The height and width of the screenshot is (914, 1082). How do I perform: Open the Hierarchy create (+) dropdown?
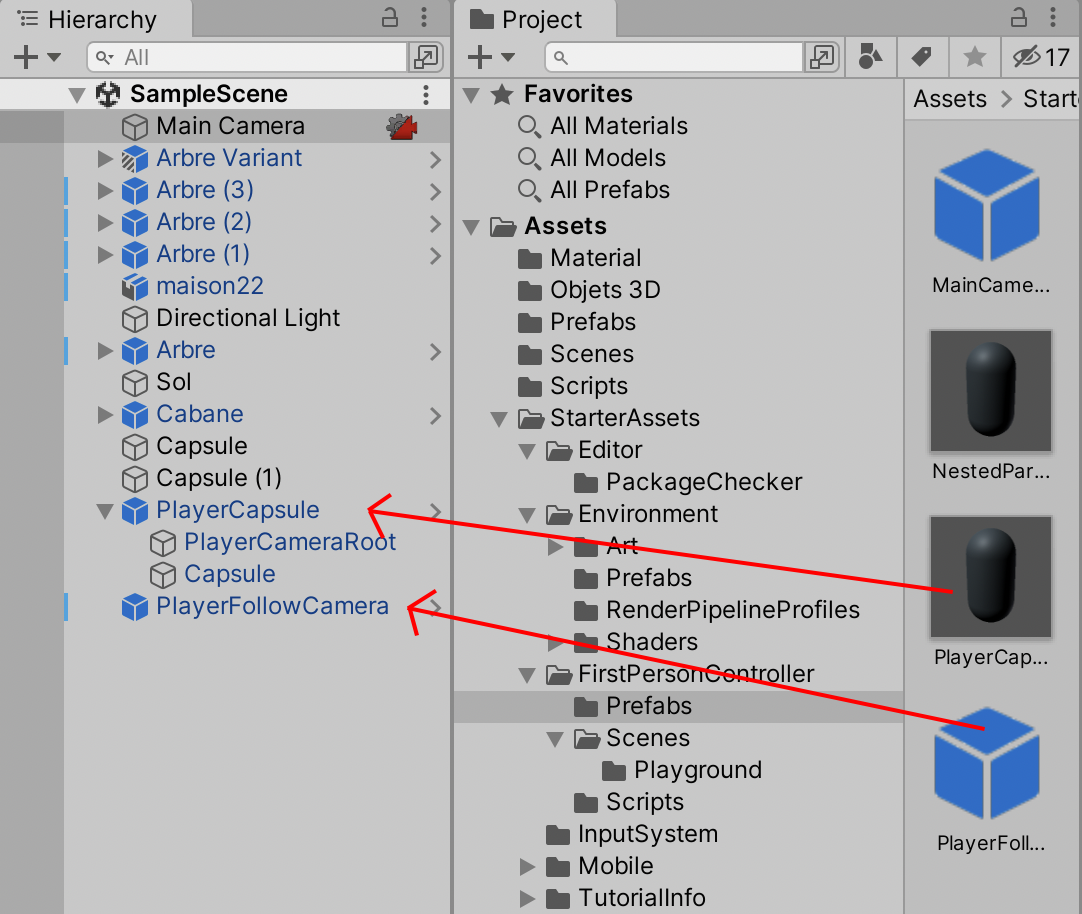click(x=37, y=58)
